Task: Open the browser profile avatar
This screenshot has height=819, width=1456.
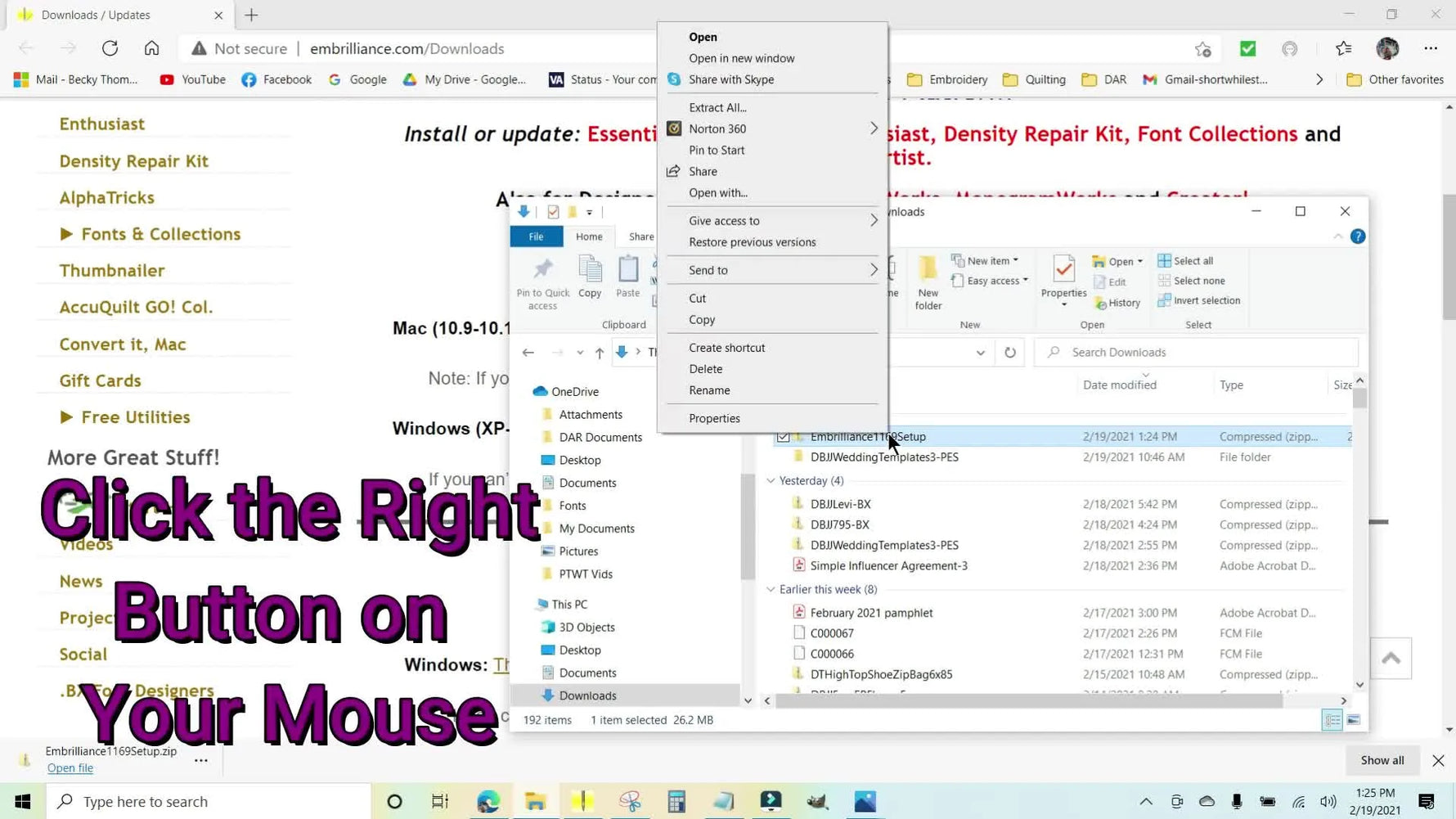Action: point(1387,49)
